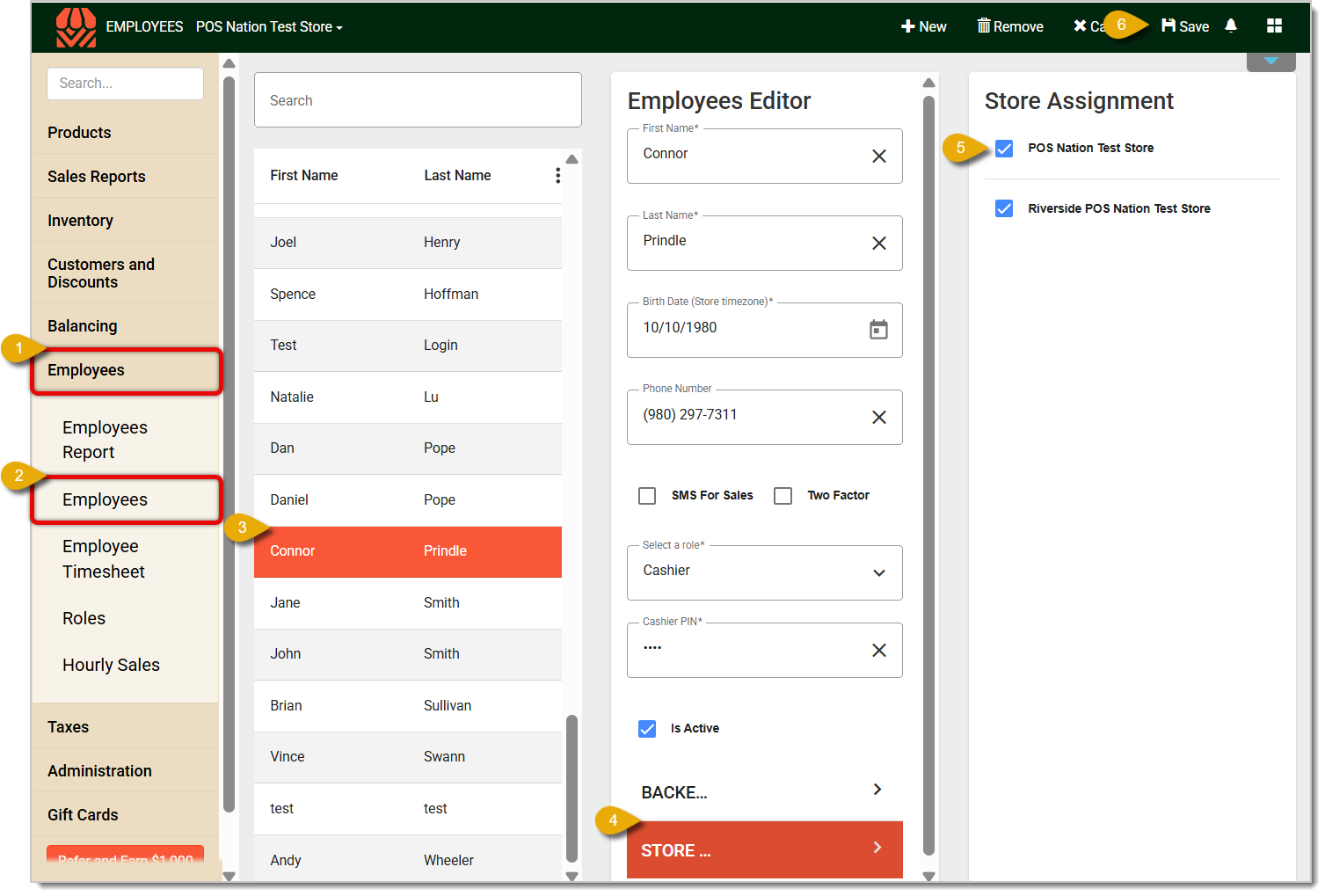
Task: Expand the BACKE... section
Action: (x=764, y=791)
